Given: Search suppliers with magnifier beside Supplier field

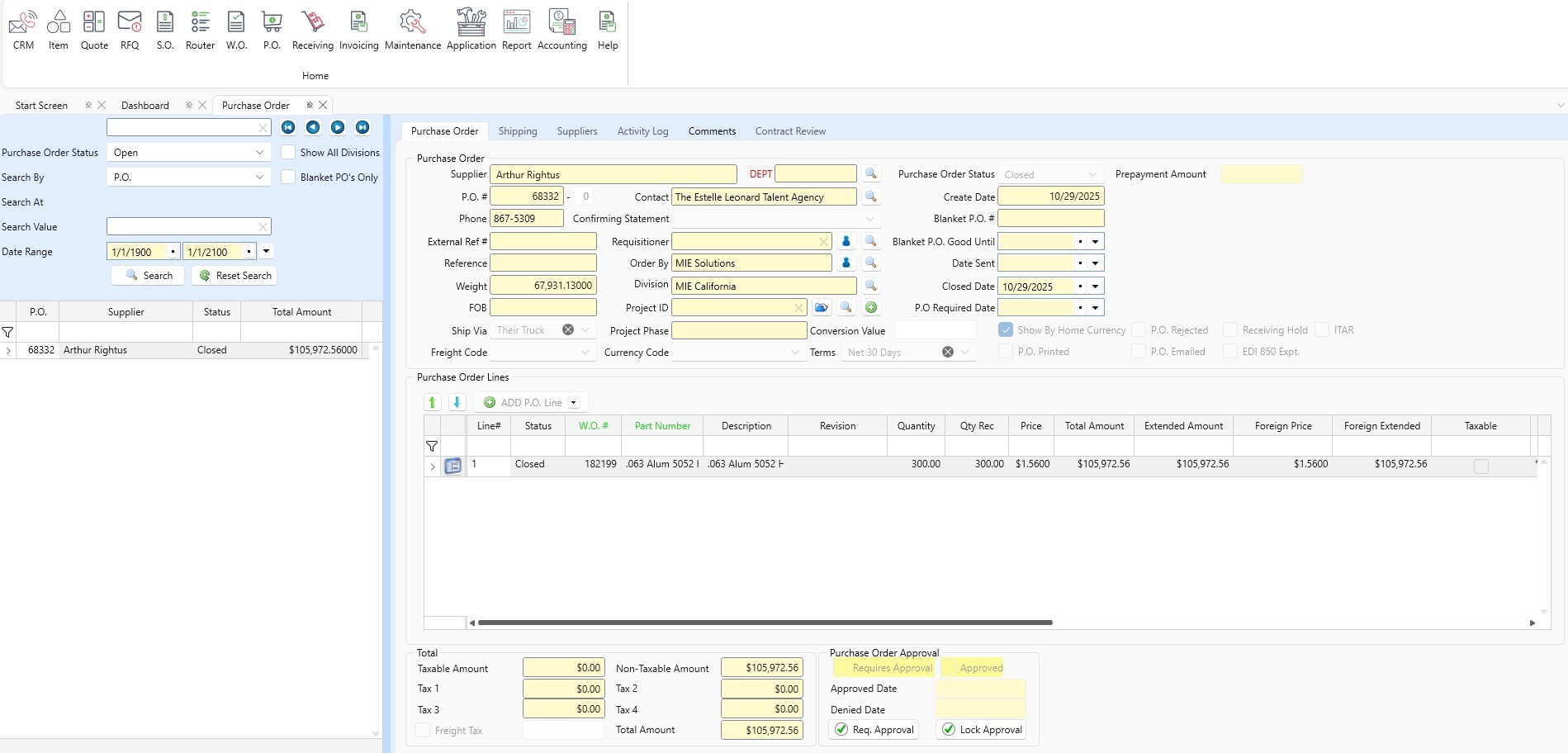Looking at the screenshot, I should click(x=871, y=174).
